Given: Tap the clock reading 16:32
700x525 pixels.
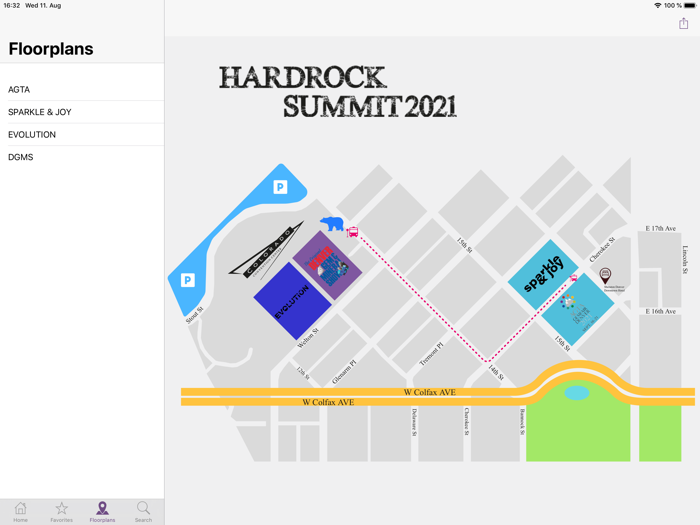Looking at the screenshot, I should click(12, 5).
